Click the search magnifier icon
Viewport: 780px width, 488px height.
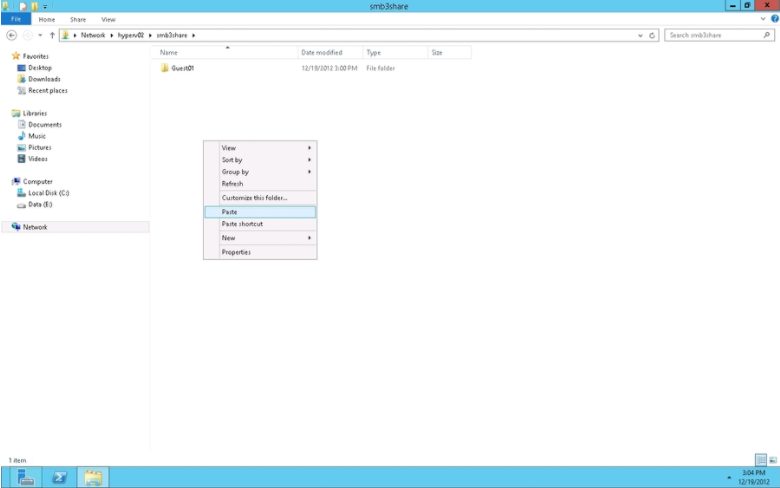767,35
